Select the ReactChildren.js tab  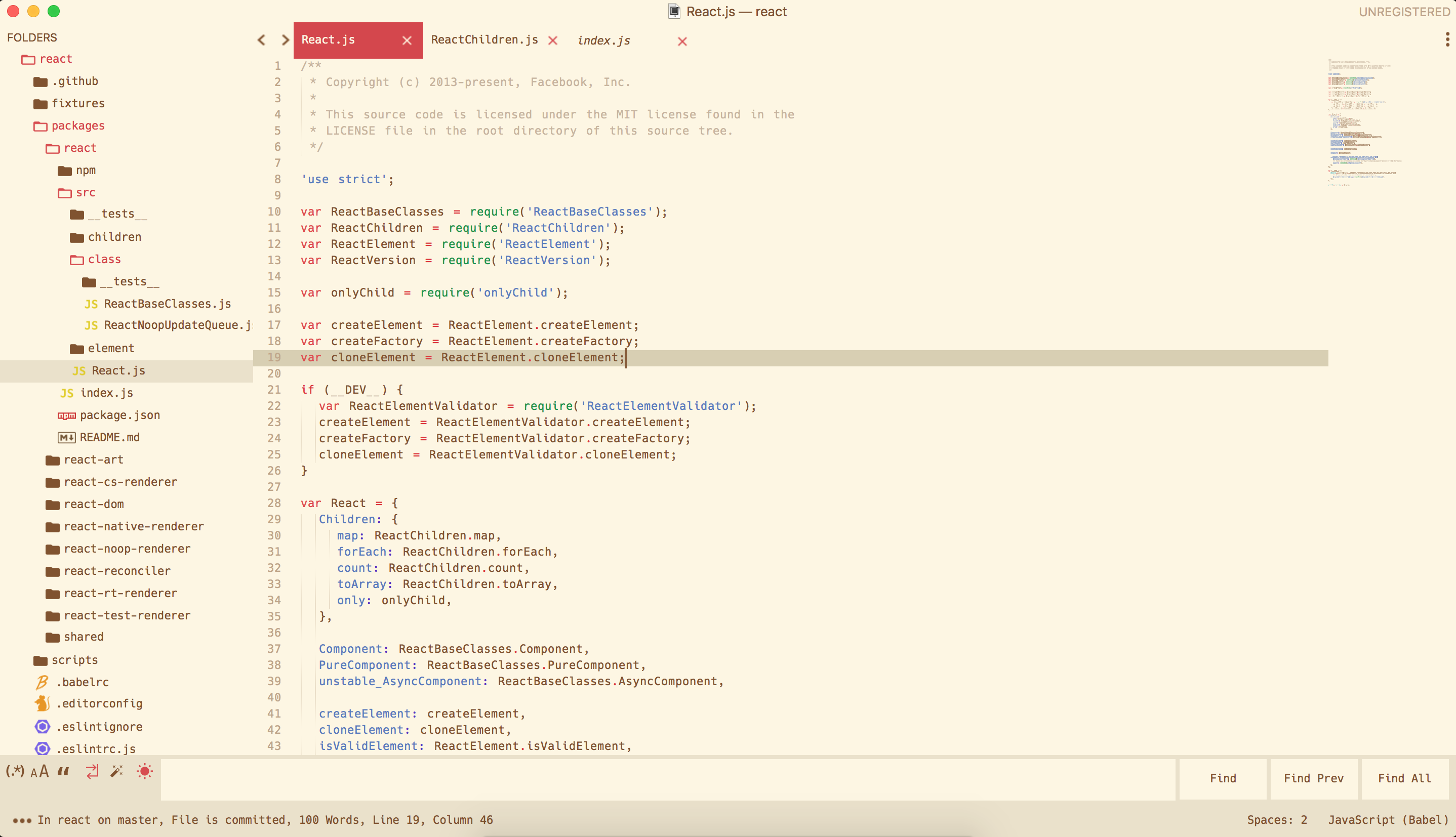point(484,40)
